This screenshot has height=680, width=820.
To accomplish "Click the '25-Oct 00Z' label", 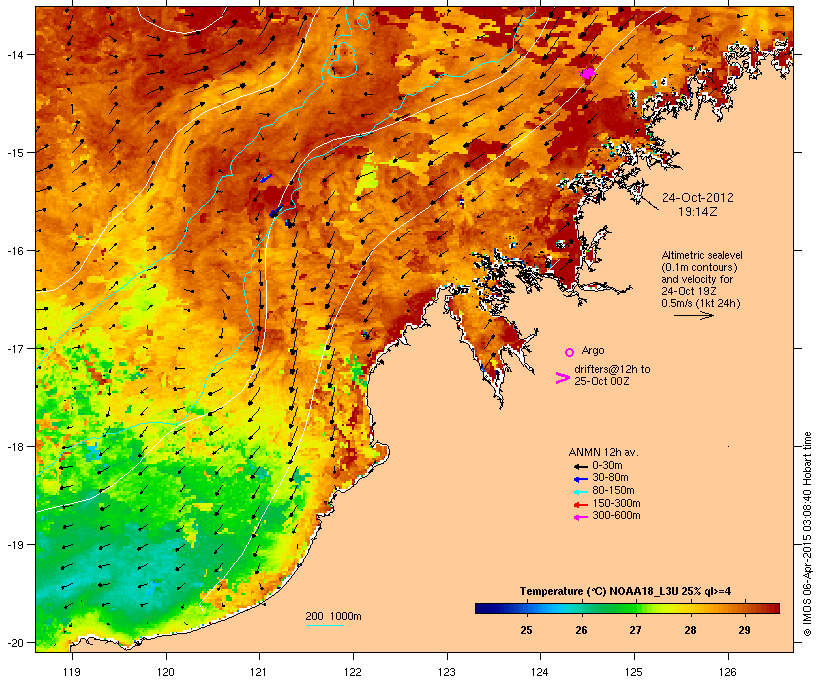I will coord(601,381).
